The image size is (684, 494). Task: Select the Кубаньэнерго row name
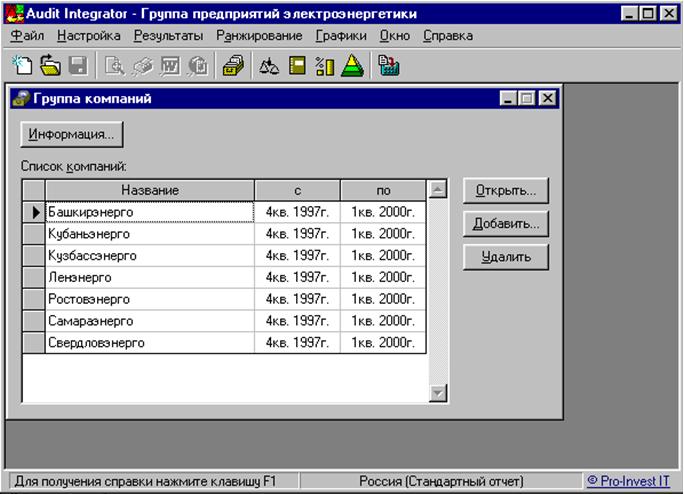point(150,234)
